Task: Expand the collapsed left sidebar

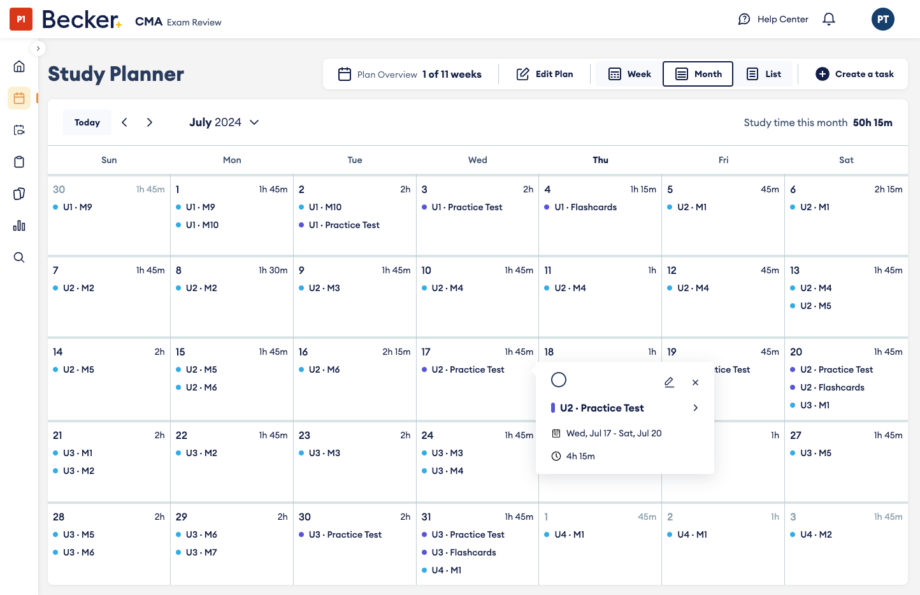Action: [39, 48]
